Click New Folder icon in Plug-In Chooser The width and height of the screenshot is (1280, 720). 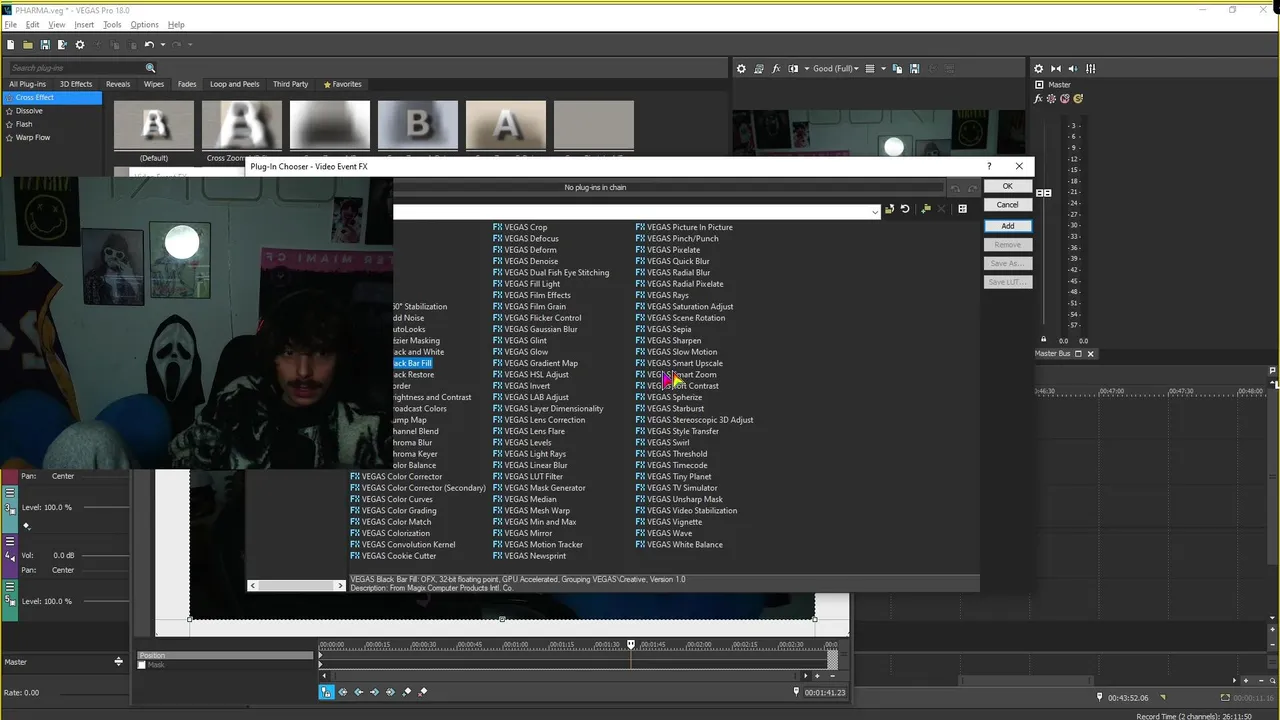pyautogui.click(x=926, y=209)
